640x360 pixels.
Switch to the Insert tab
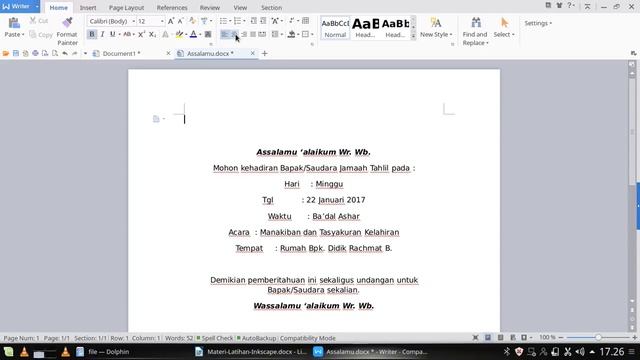pos(88,8)
